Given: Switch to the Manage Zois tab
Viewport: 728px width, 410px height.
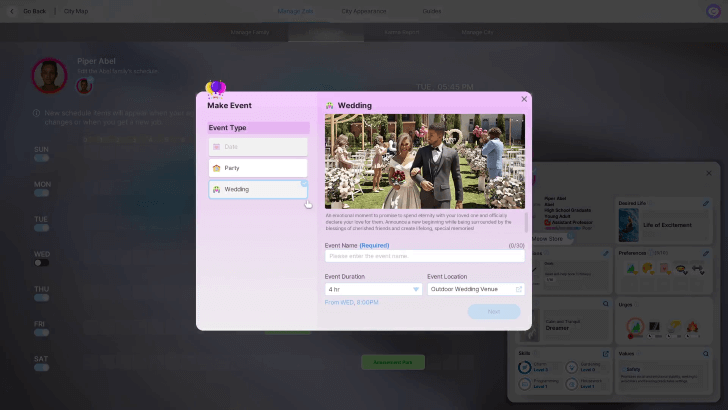Looking at the screenshot, I should 295,11.
